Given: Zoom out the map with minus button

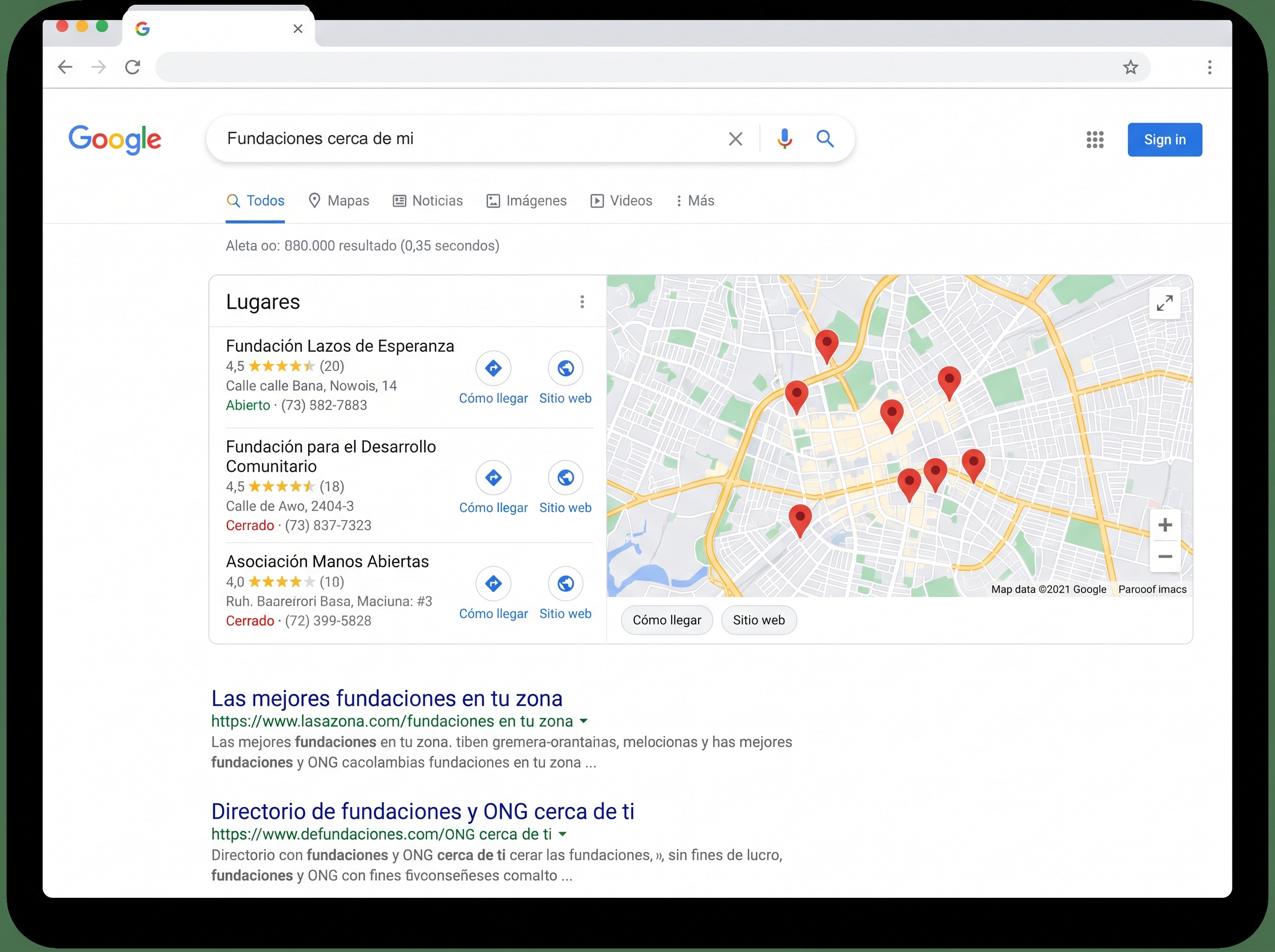Looking at the screenshot, I should [x=1165, y=557].
